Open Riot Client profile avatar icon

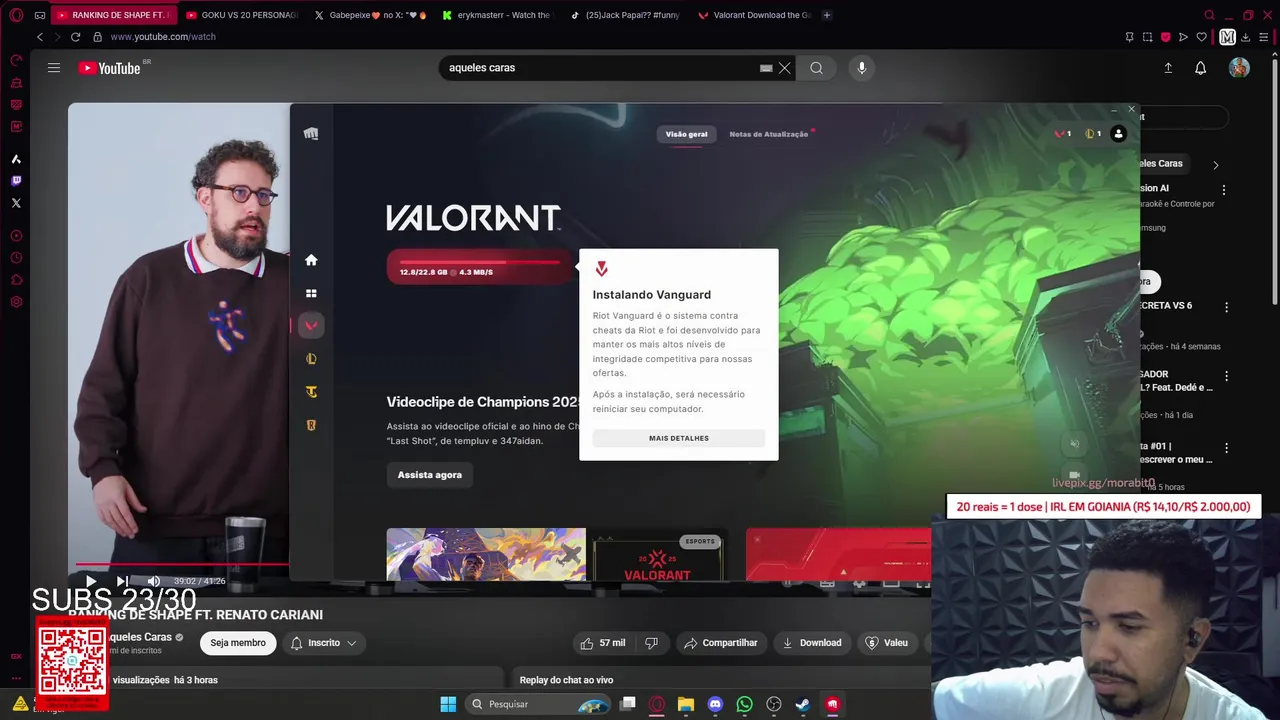[1118, 134]
